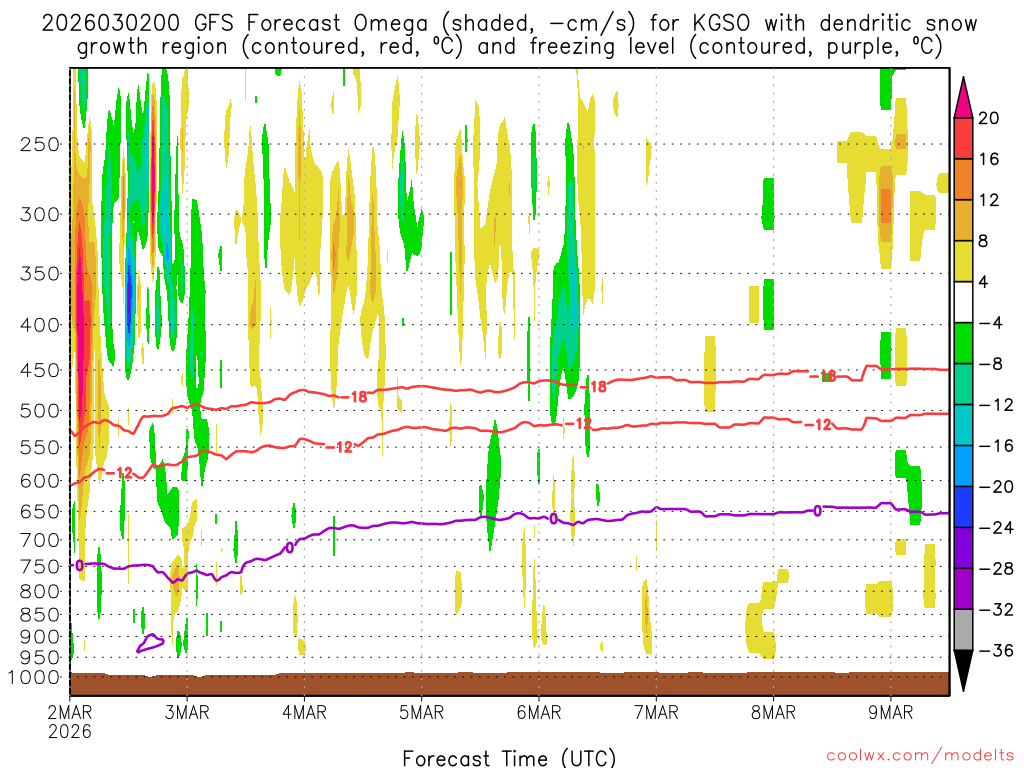This screenshot has height=768, width=1024.
Task: Click the -12 contour label near 8MAR
Action: (x=818, y=425)
